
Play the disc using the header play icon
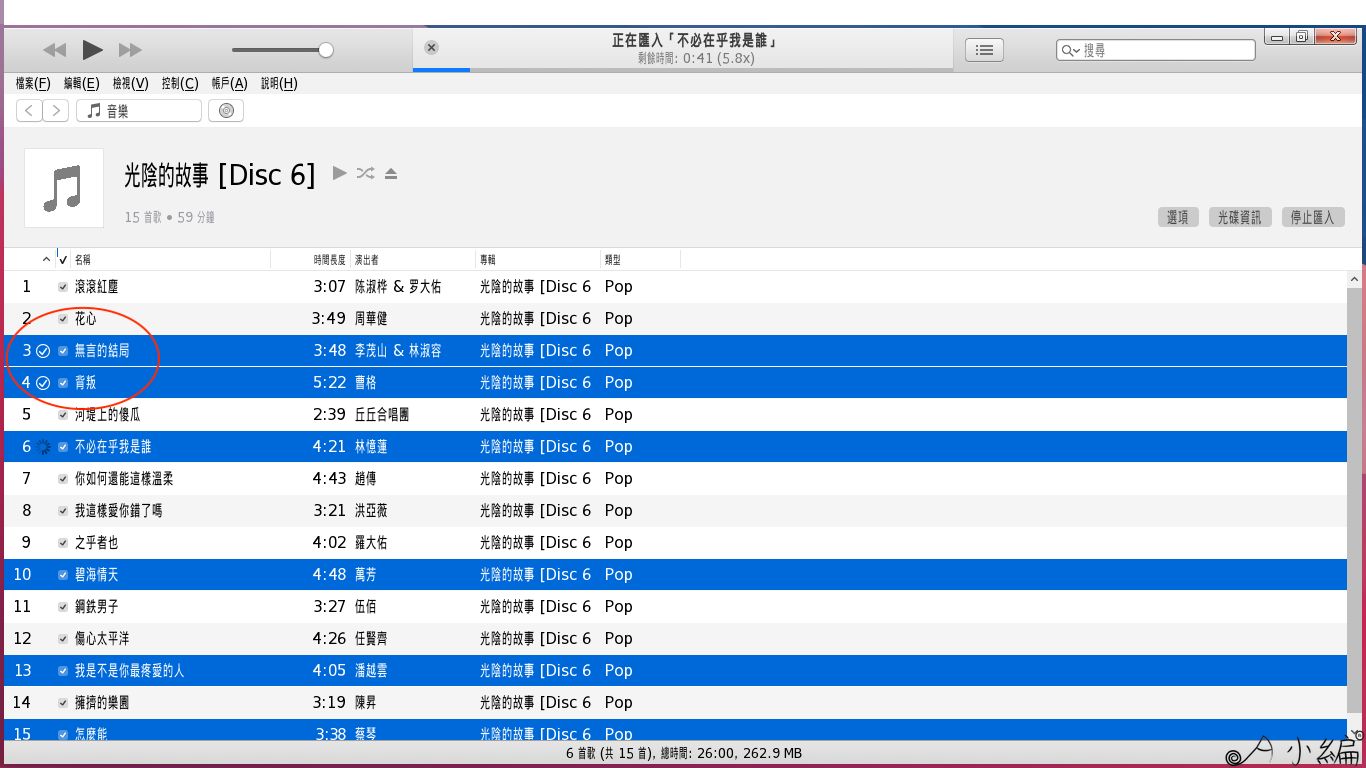coord(340,173)
